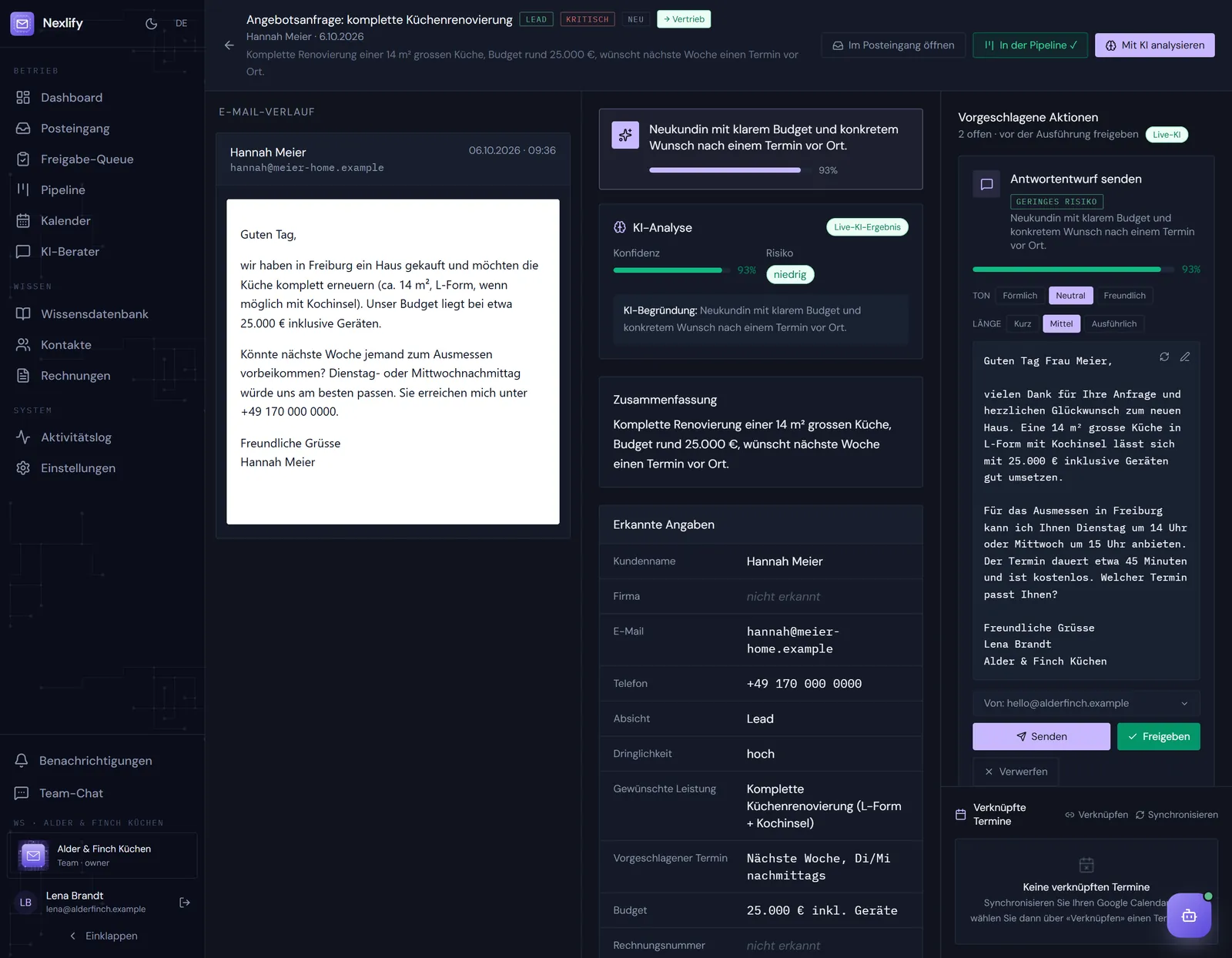Regenerate draft with refresh icon
The image size is (1232, 958).
(1164, 357)
